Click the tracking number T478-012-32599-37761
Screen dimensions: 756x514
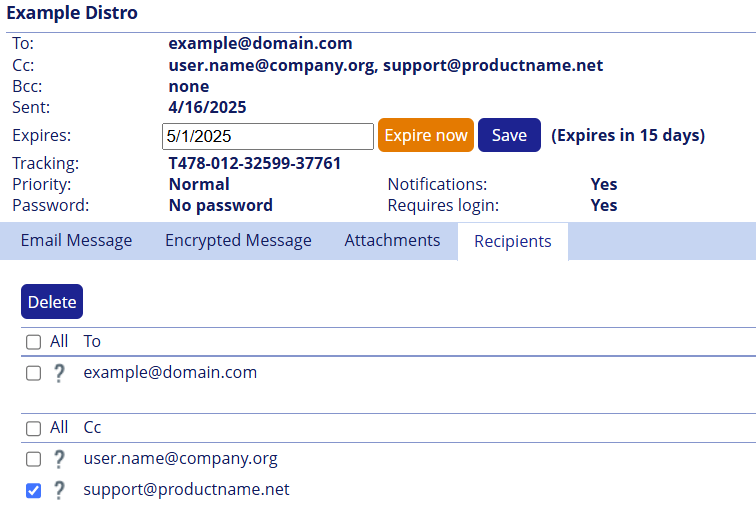[x=255, y=163]
